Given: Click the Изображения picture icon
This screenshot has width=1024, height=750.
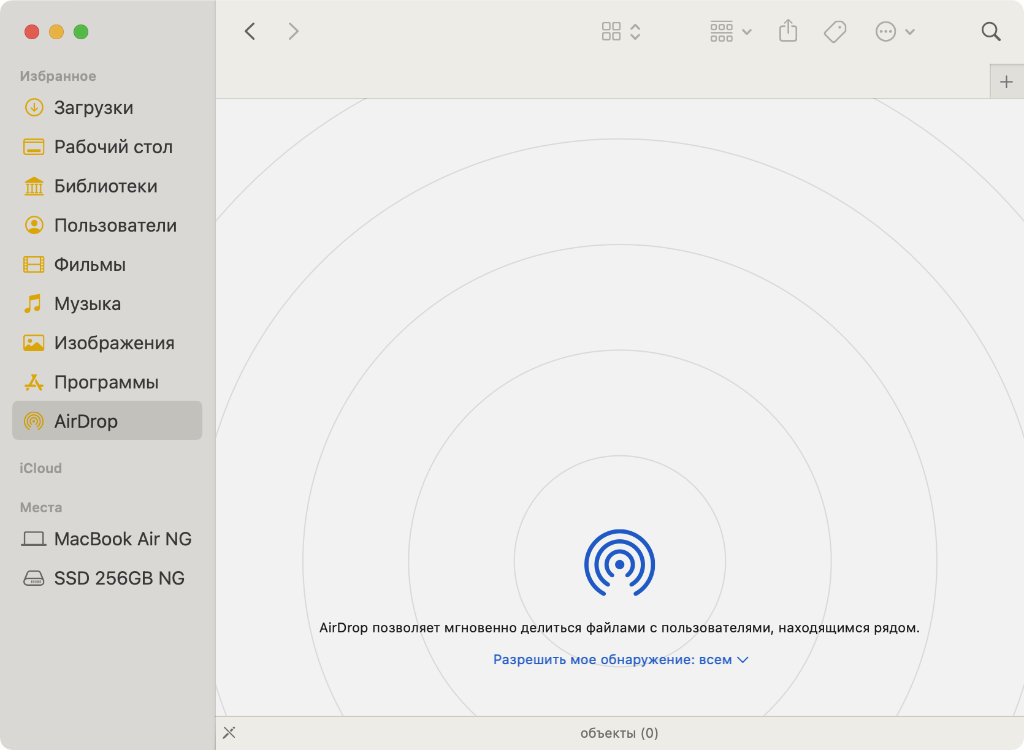Looking at the screenshot, I should tap(34, 342).
